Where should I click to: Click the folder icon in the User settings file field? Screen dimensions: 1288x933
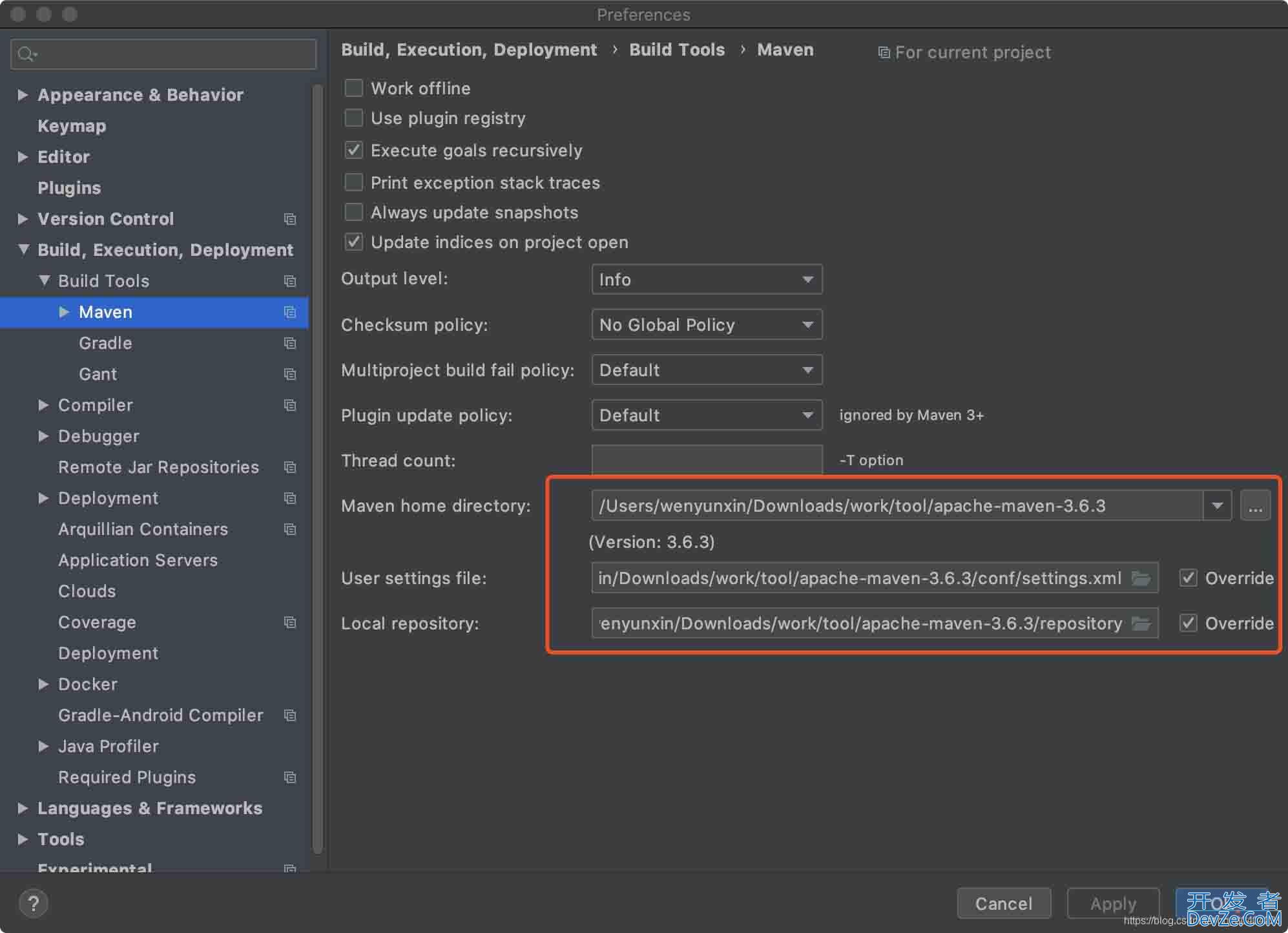1141,578
